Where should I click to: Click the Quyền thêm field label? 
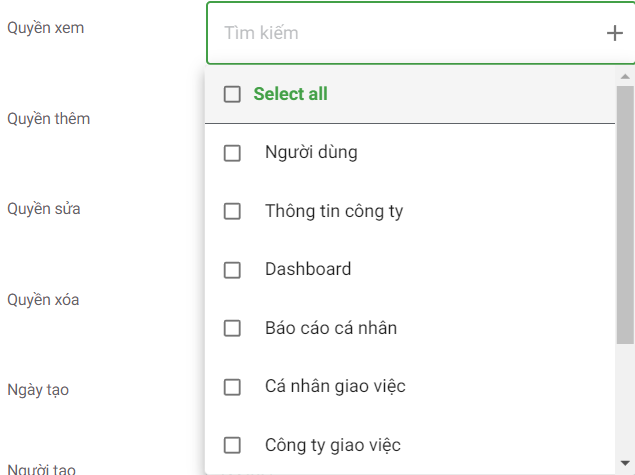tap(49, 119)
